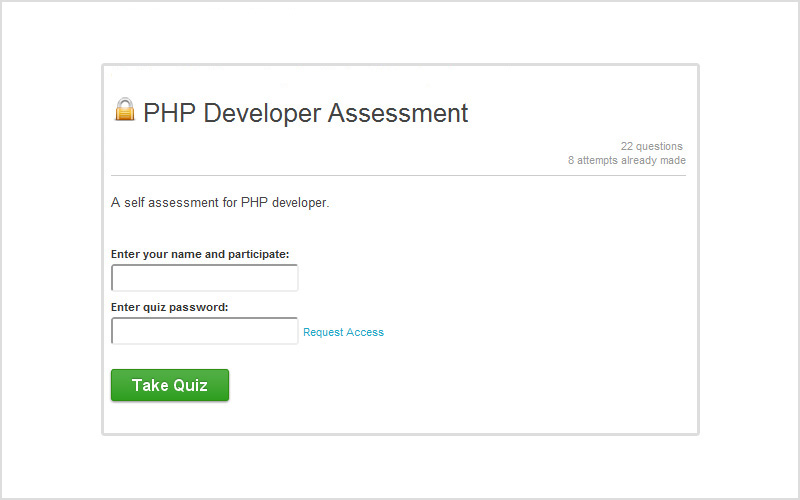Place cursor in the participant name box
800x500 pixels.
[x=204, y=278]
